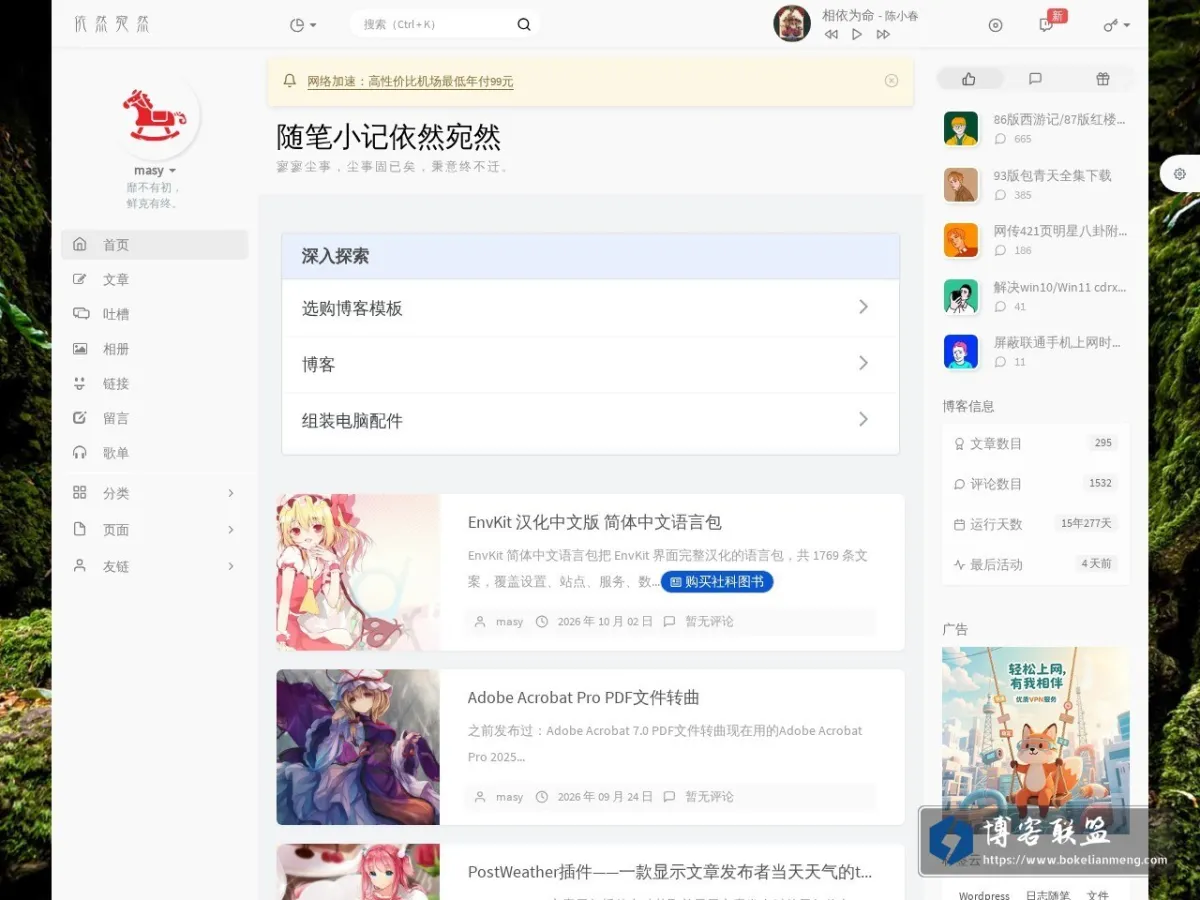The image size is (1200, 900).
Task: Open 相册 in sidebar
Action: tap(155, 349)
